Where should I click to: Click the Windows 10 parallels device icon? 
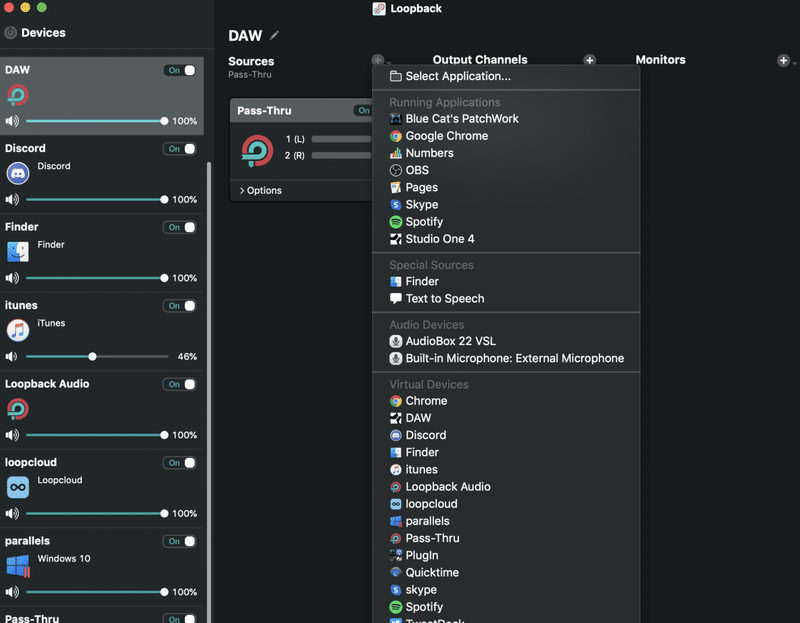click(x=18, y=566)
